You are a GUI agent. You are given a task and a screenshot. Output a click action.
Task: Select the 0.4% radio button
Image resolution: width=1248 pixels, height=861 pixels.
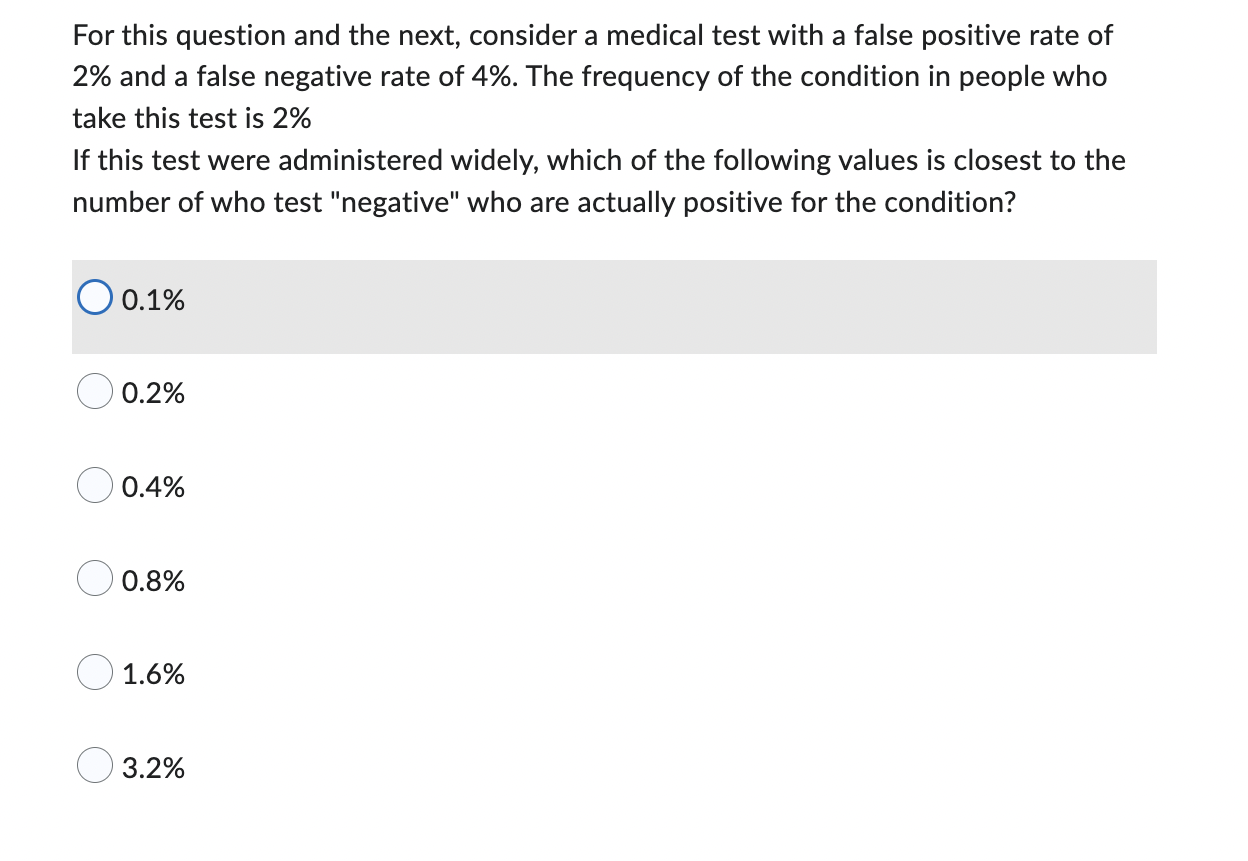[x=94, y=484]
